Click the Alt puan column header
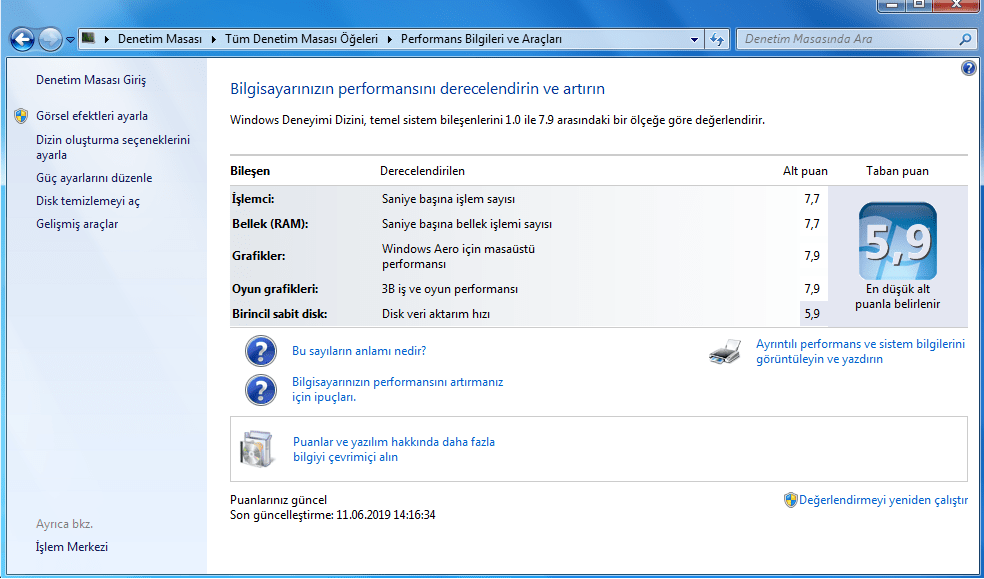 coord(805,171)
